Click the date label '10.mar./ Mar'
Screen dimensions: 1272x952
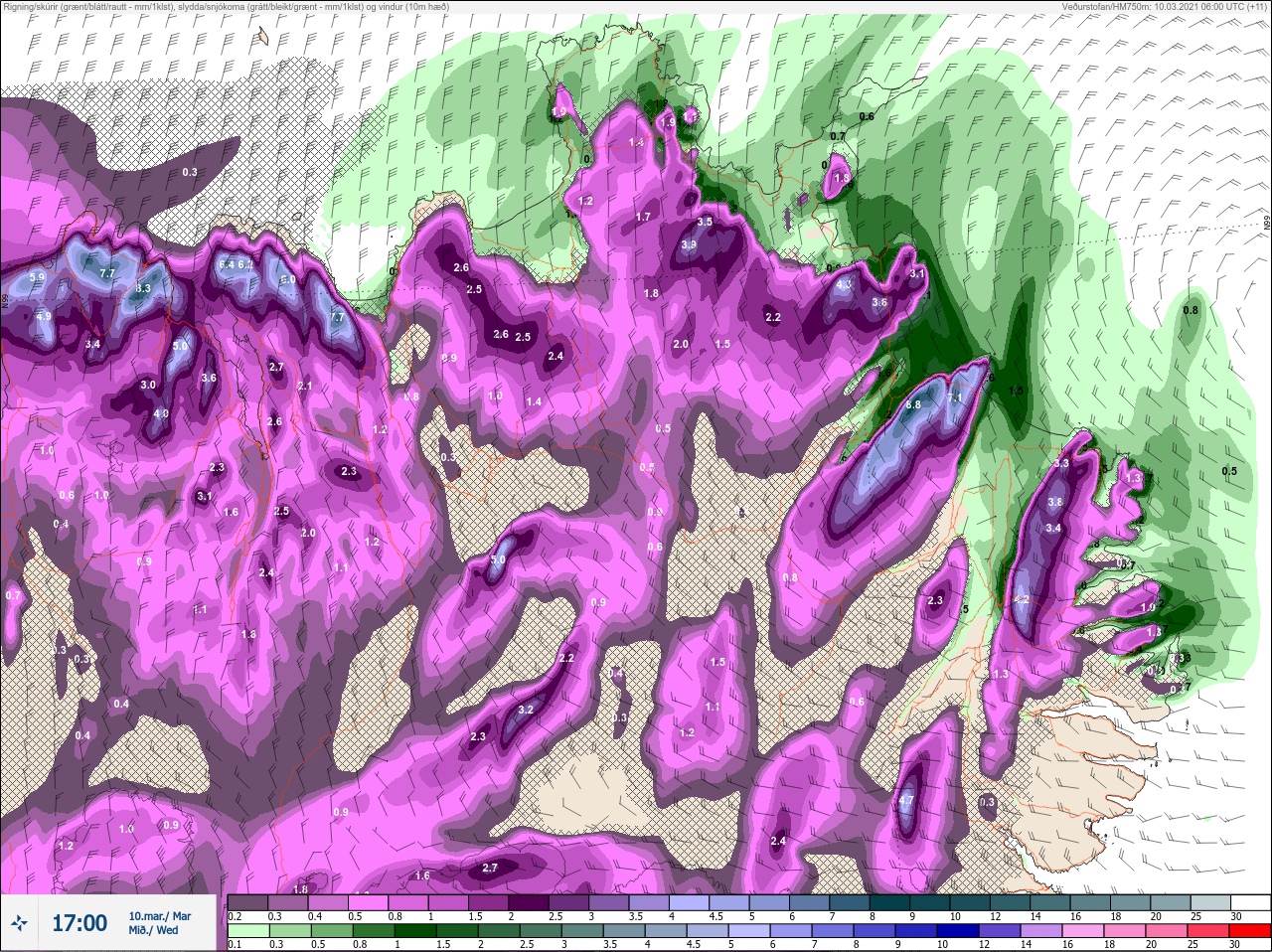(159, 915)
